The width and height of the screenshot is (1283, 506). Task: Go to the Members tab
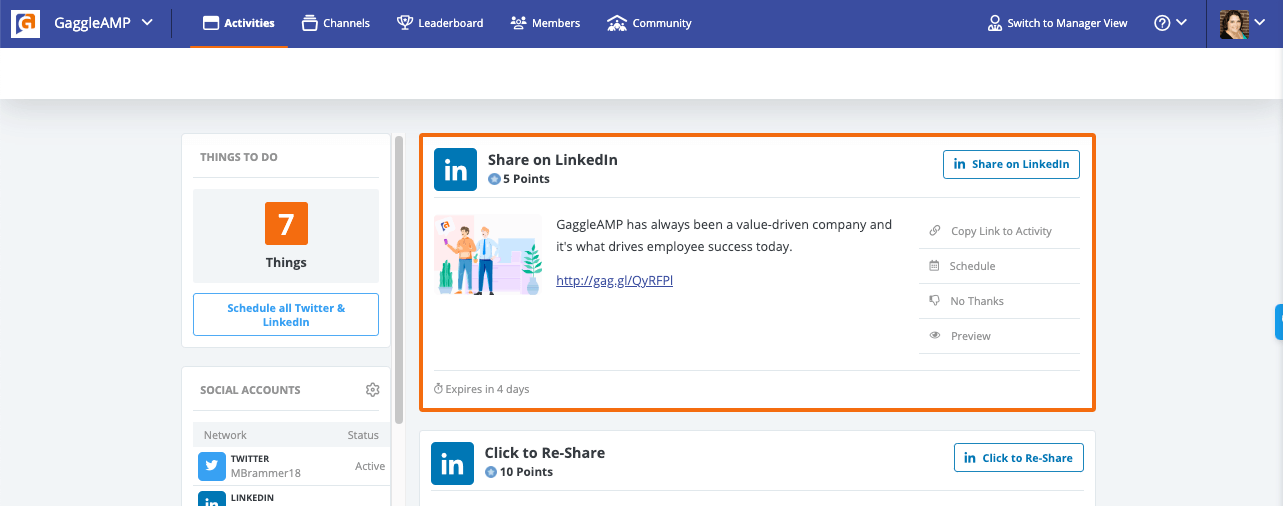[545, 23]
